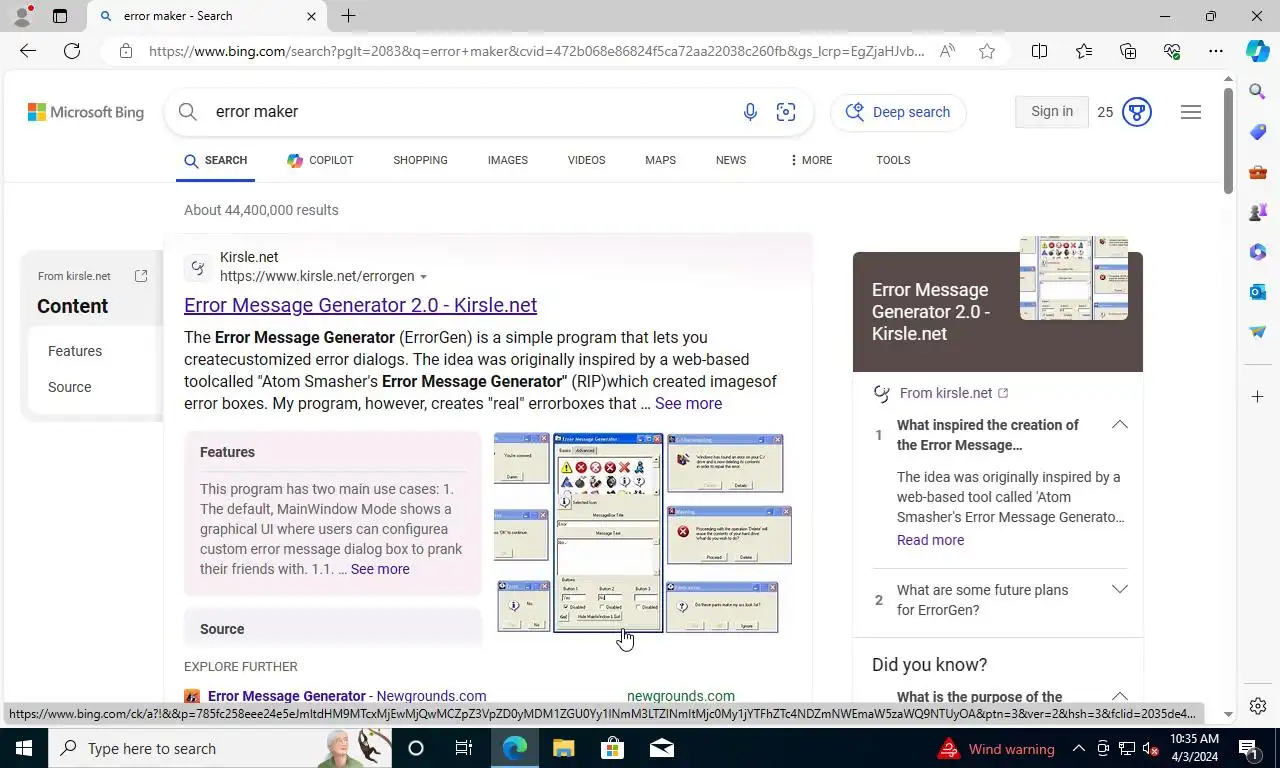This screenshot has height=768, width=1280.
Task: Activate read aloud icon in address bar
Action: tap(947, 51)
